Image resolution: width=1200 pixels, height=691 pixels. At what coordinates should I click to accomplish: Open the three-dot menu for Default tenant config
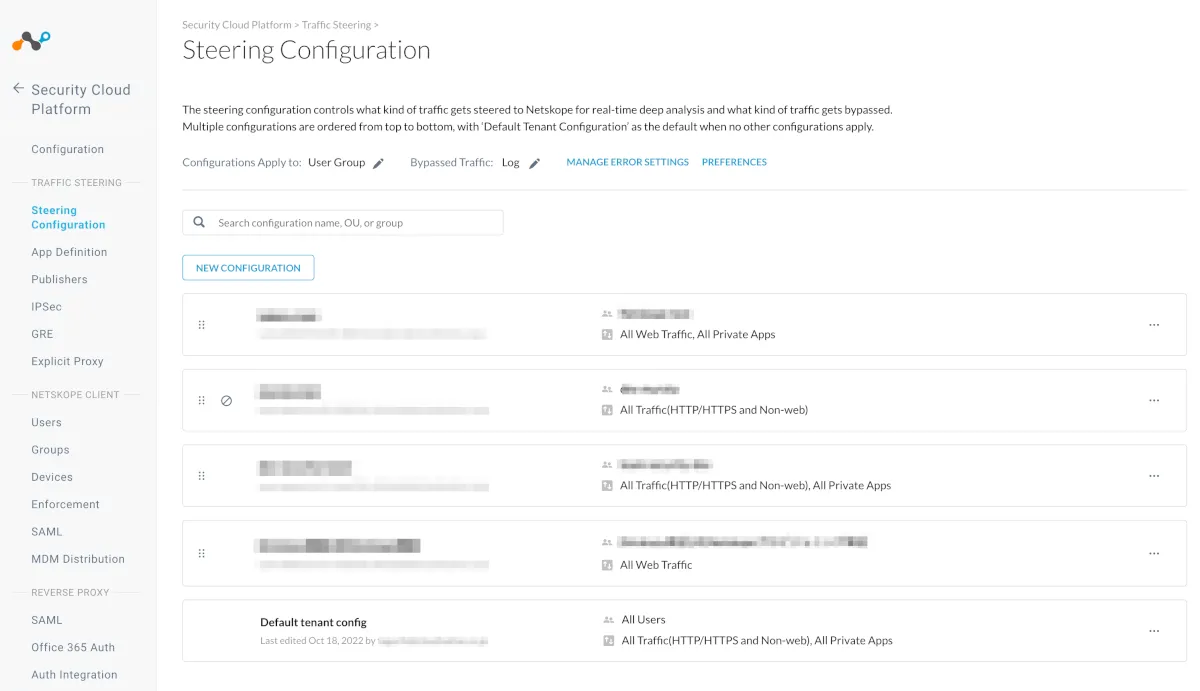point(1154,631)
